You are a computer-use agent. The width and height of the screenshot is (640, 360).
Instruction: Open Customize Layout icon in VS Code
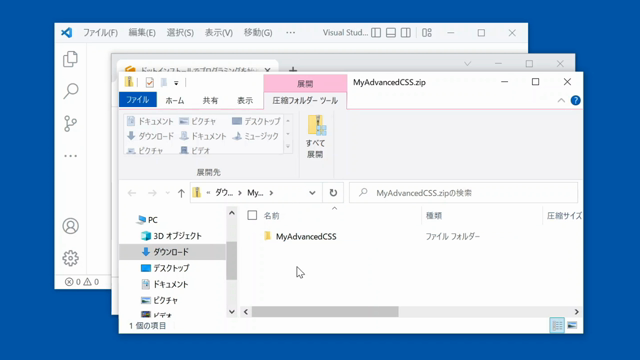(x=427, y=33)
